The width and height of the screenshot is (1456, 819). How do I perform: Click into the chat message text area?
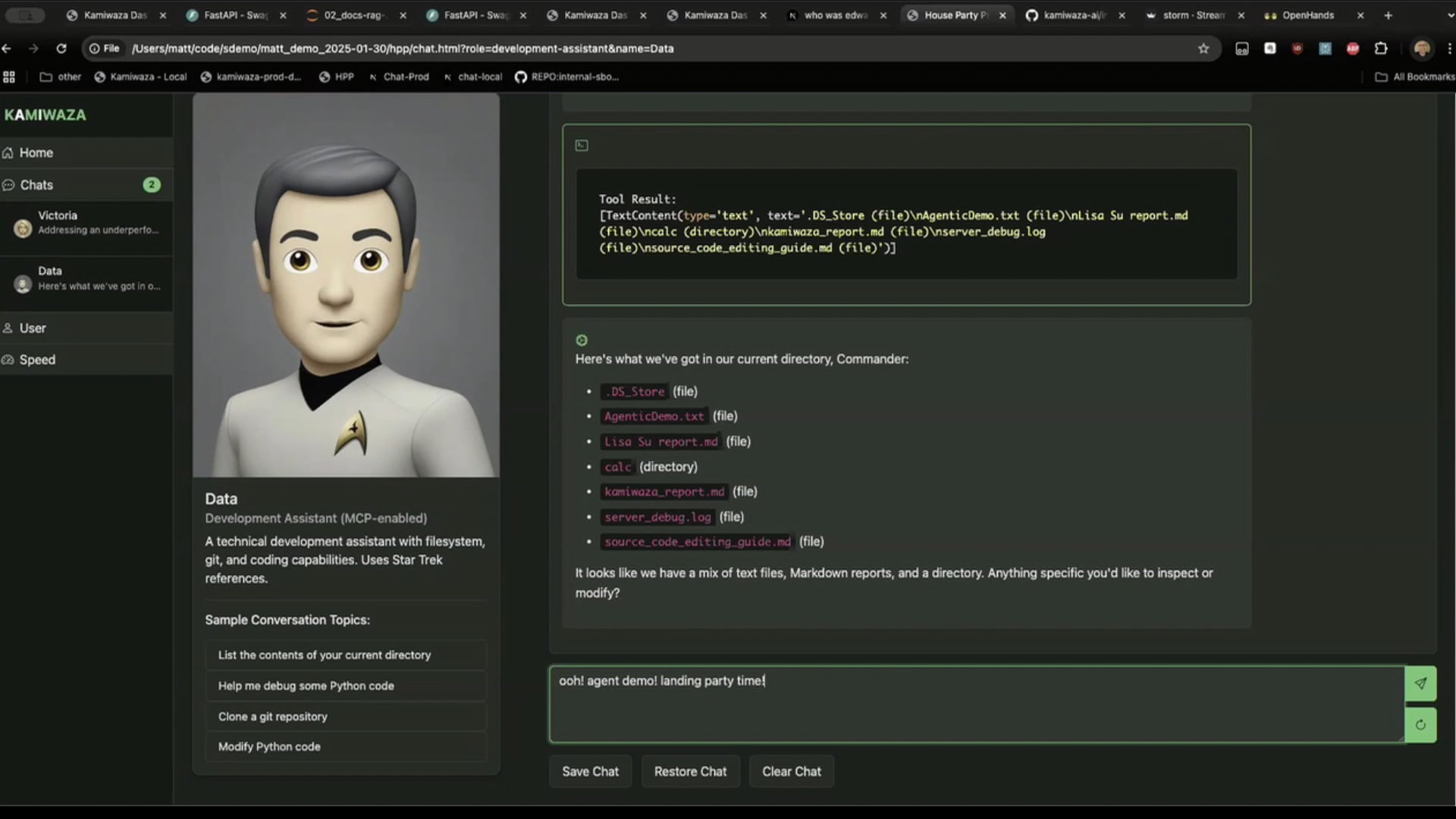(x=976, y=705)
